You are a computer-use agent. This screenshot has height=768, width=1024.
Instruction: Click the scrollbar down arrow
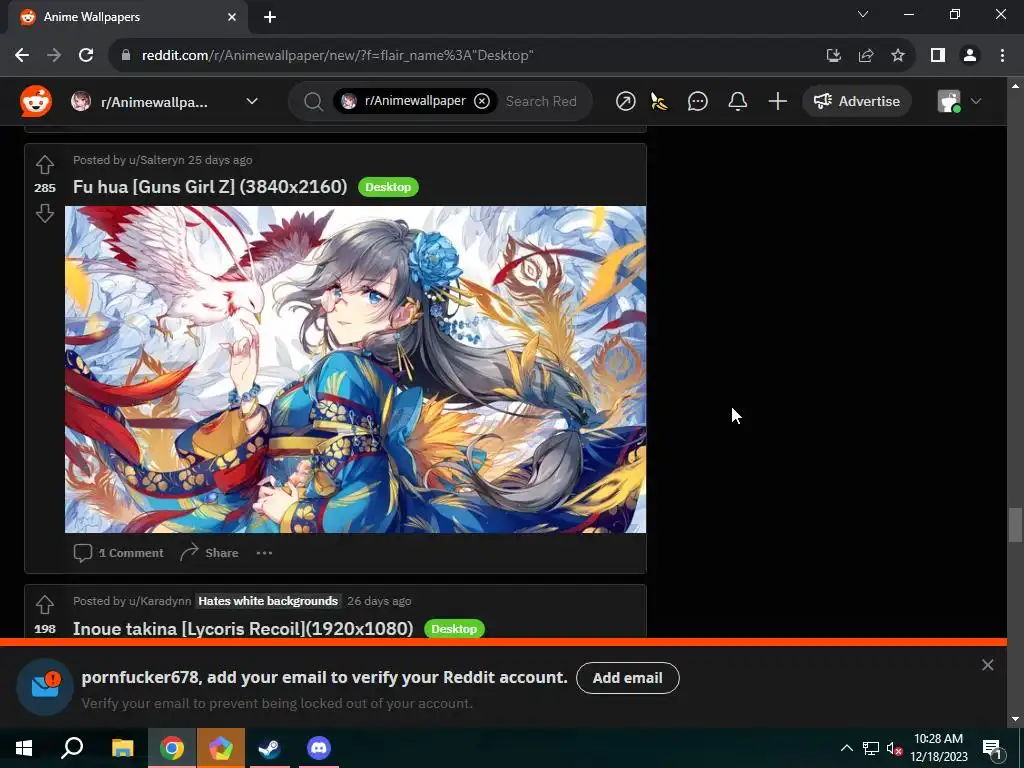(x=1015, y=719)
